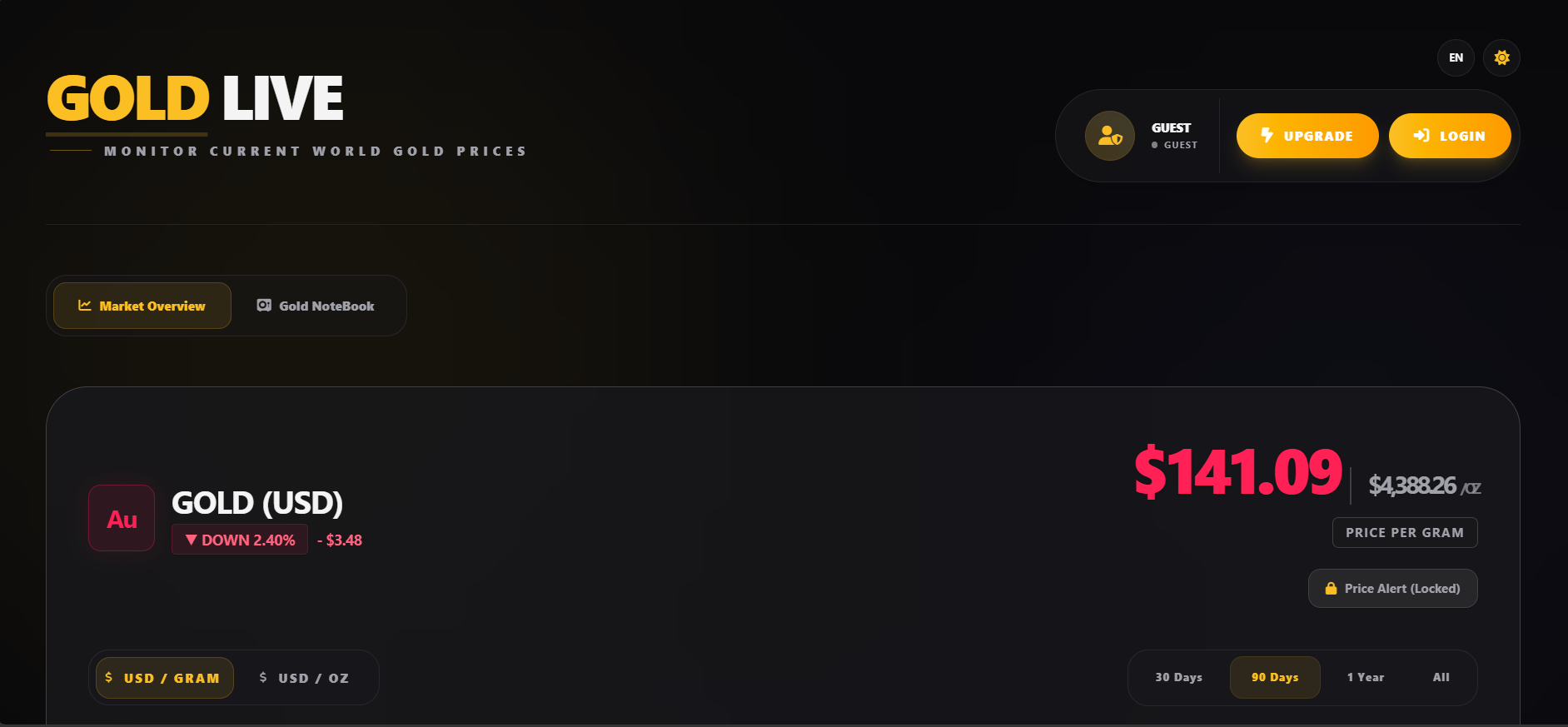
Task: Click the LOGIN button
Action: [1450, 136]
